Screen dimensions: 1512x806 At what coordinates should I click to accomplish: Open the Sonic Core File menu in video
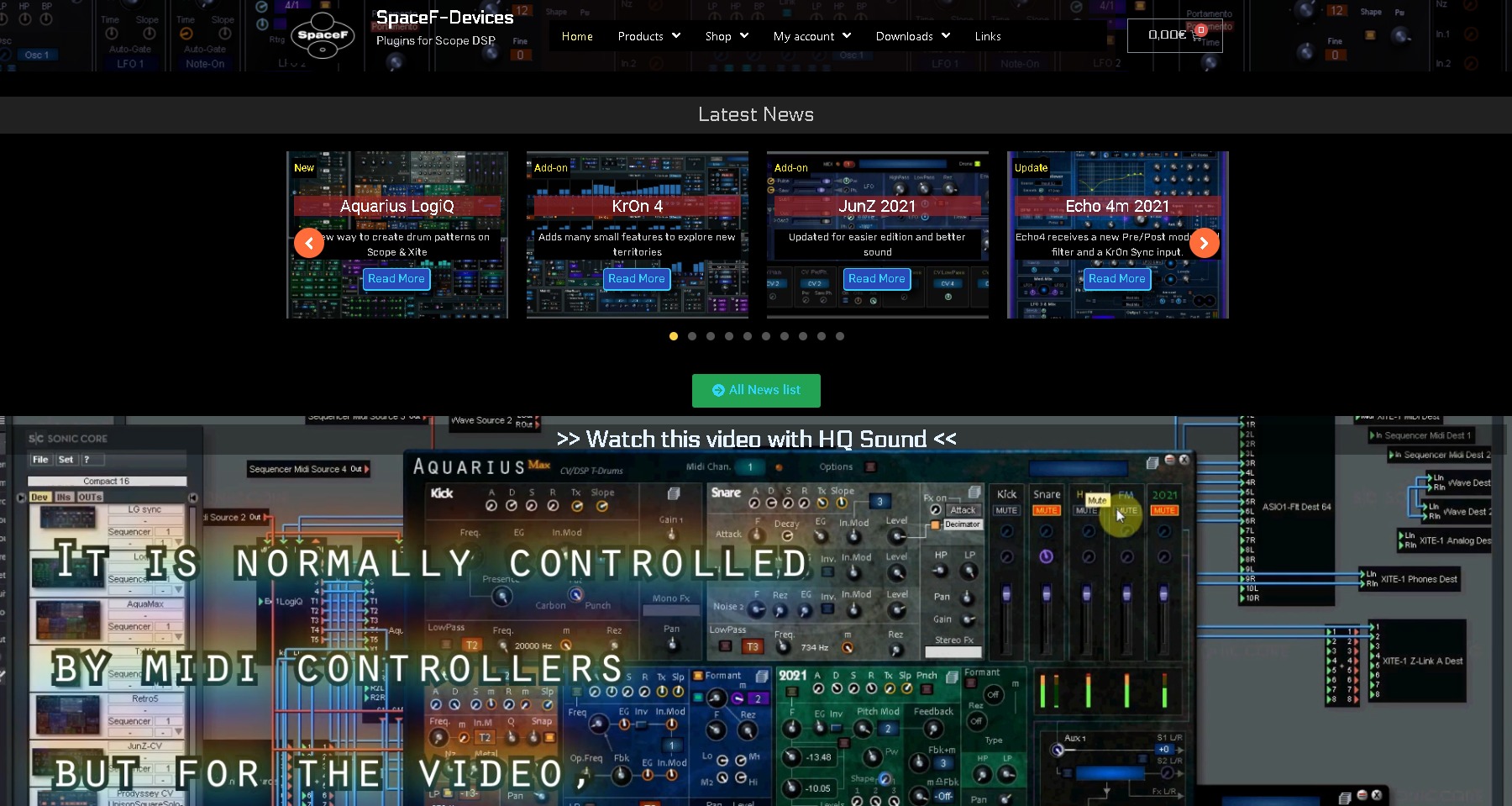click(40, 460)
